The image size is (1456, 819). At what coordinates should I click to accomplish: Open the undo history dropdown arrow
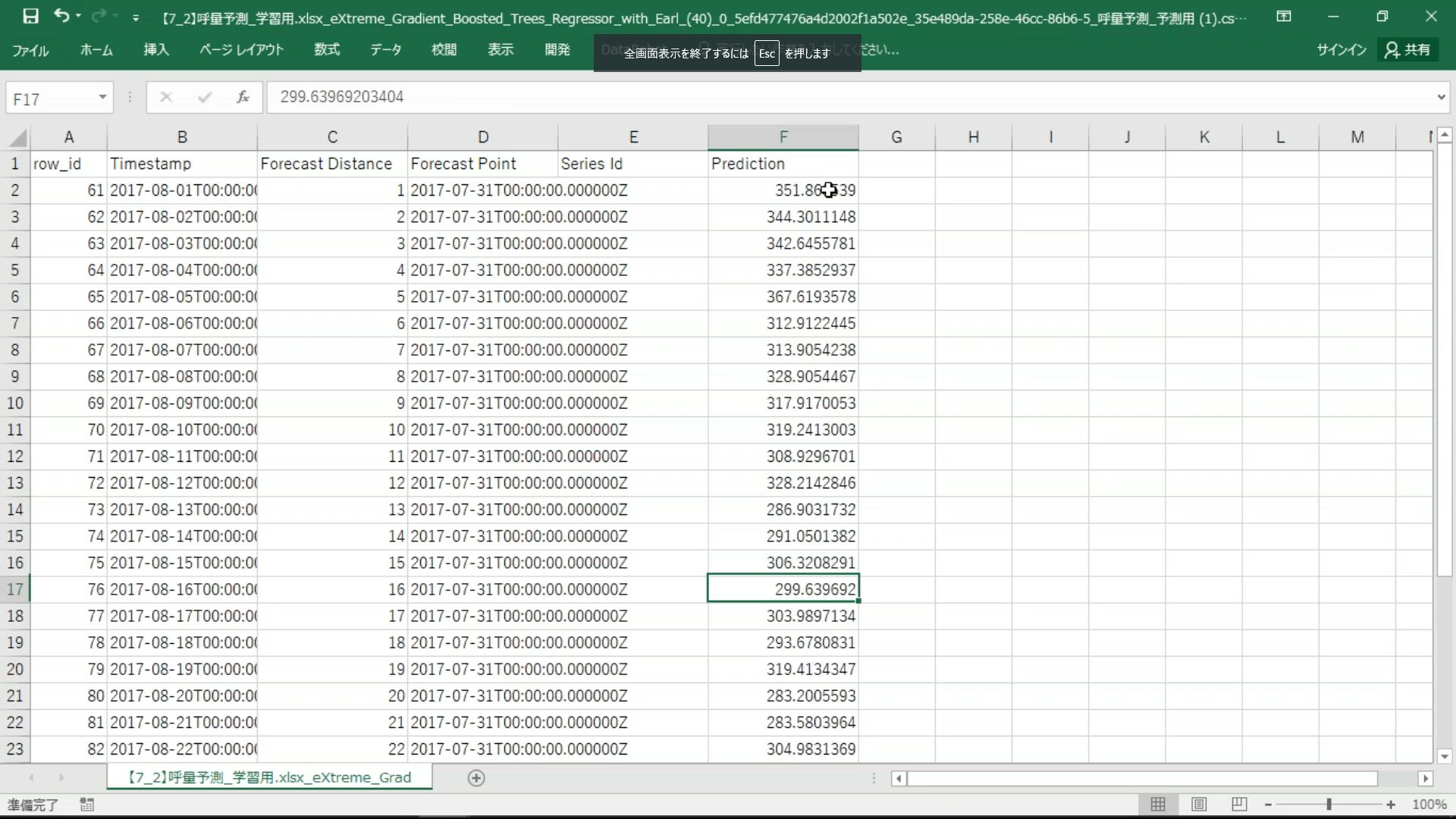click(78, 17)
